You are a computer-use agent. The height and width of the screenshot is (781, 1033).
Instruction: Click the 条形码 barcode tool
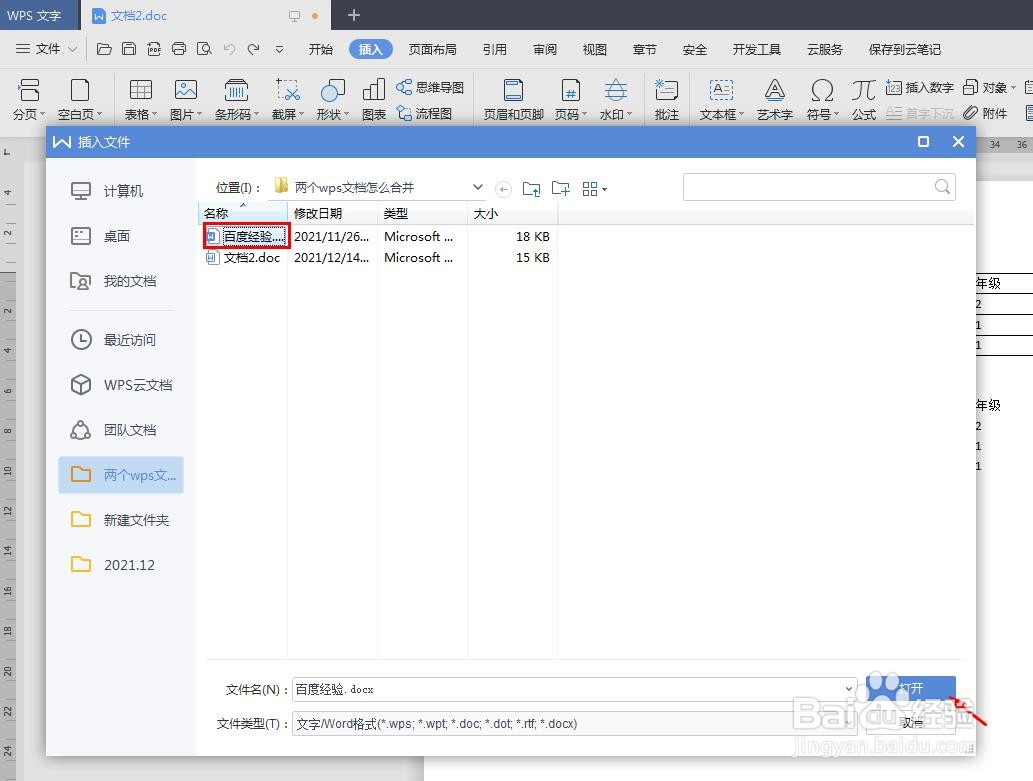(237, 100)
